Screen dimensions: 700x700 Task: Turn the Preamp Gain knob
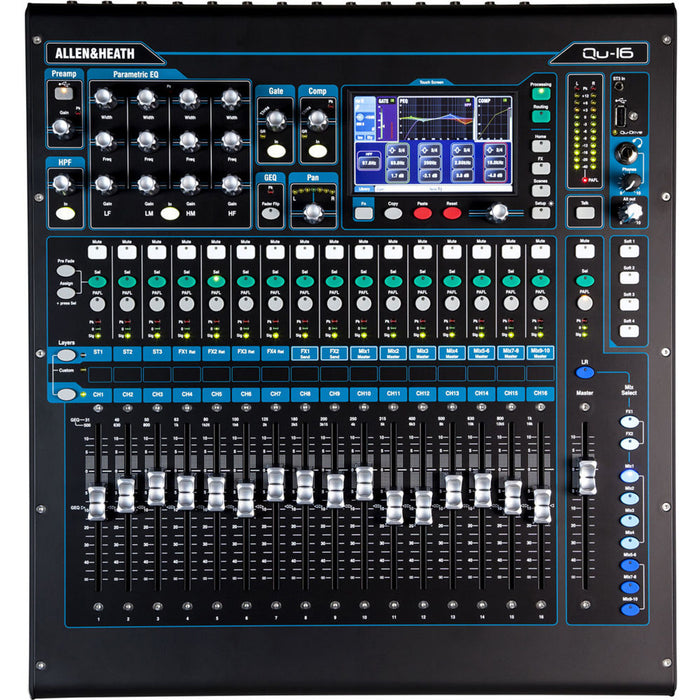61,128
